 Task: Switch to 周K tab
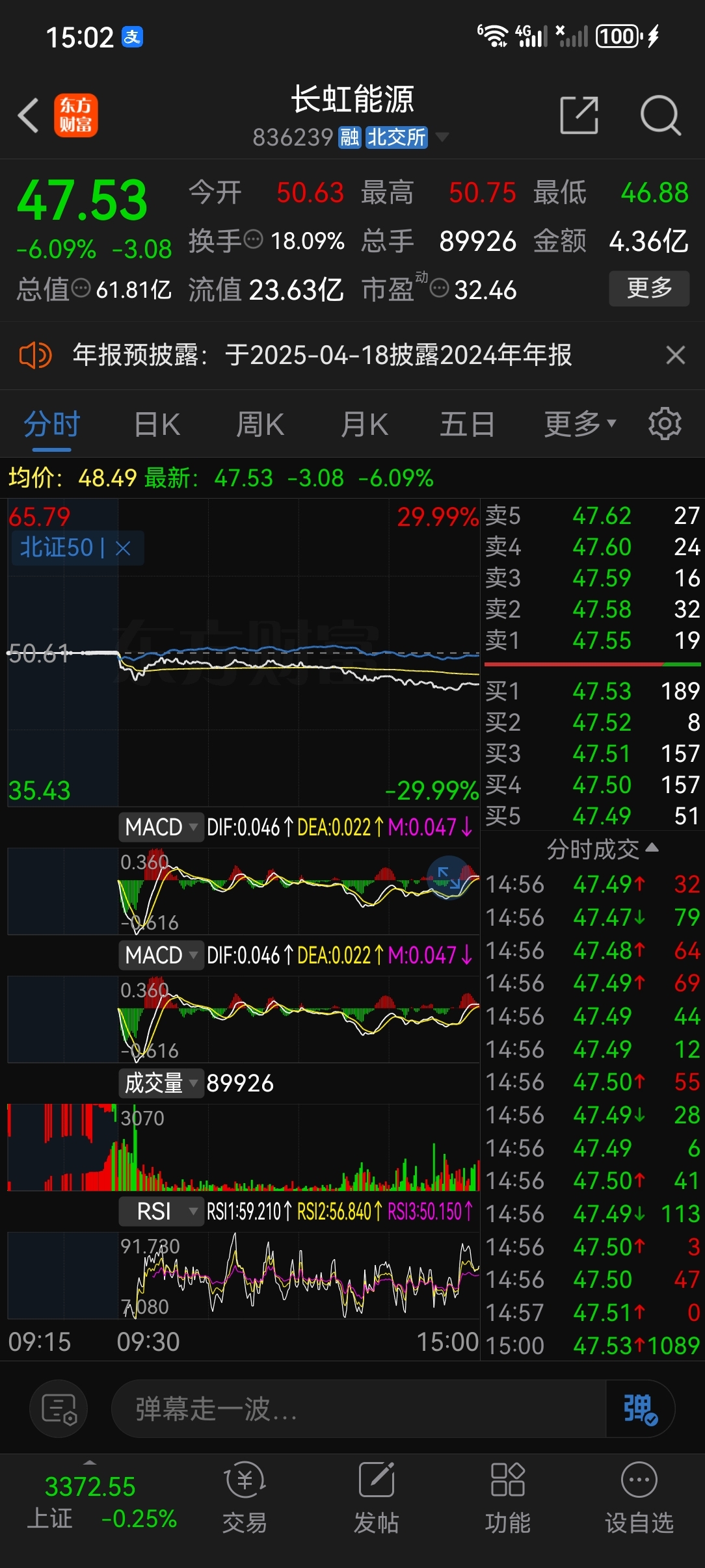260,425
